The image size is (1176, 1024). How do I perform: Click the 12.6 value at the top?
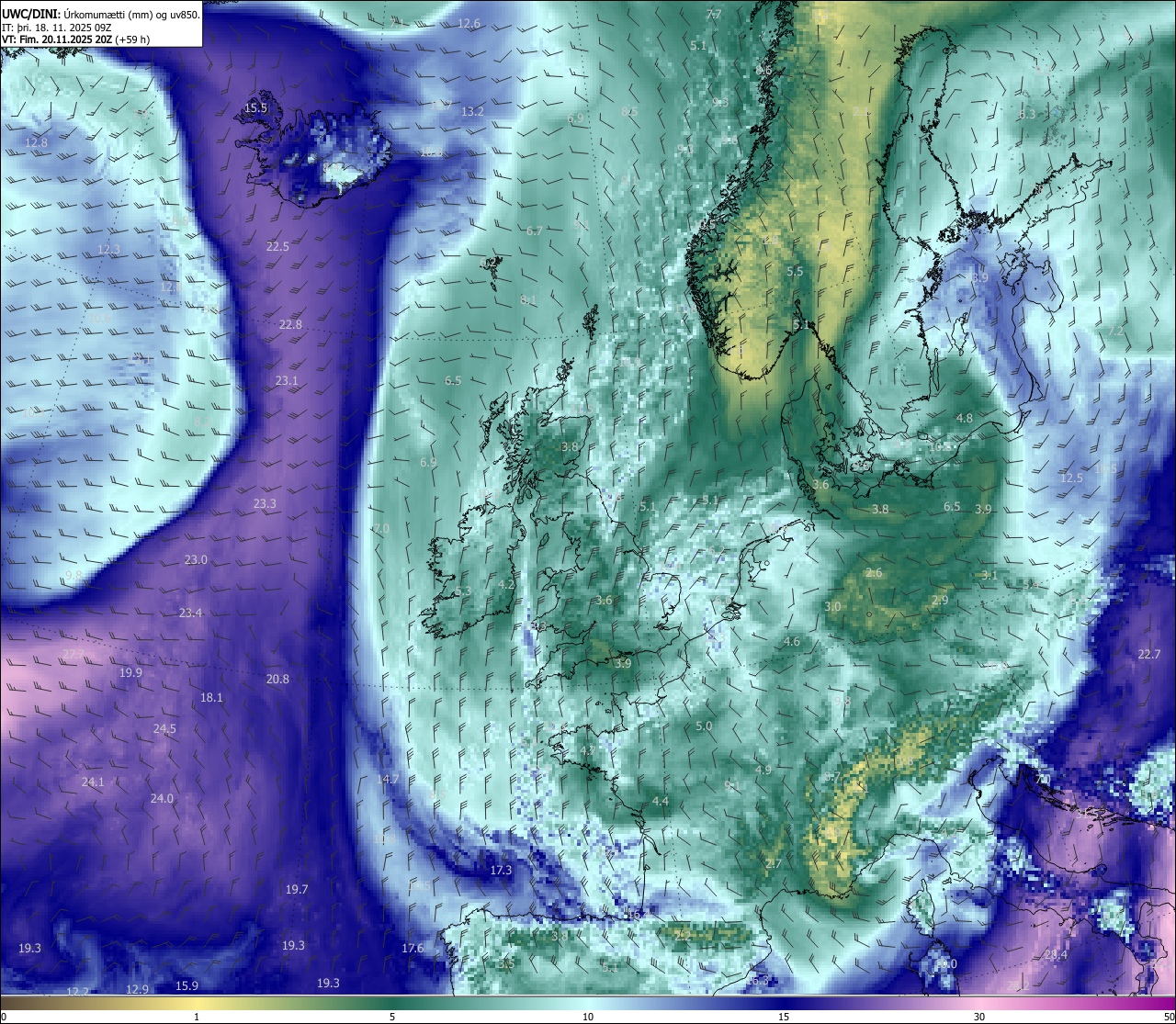point(469,23)
